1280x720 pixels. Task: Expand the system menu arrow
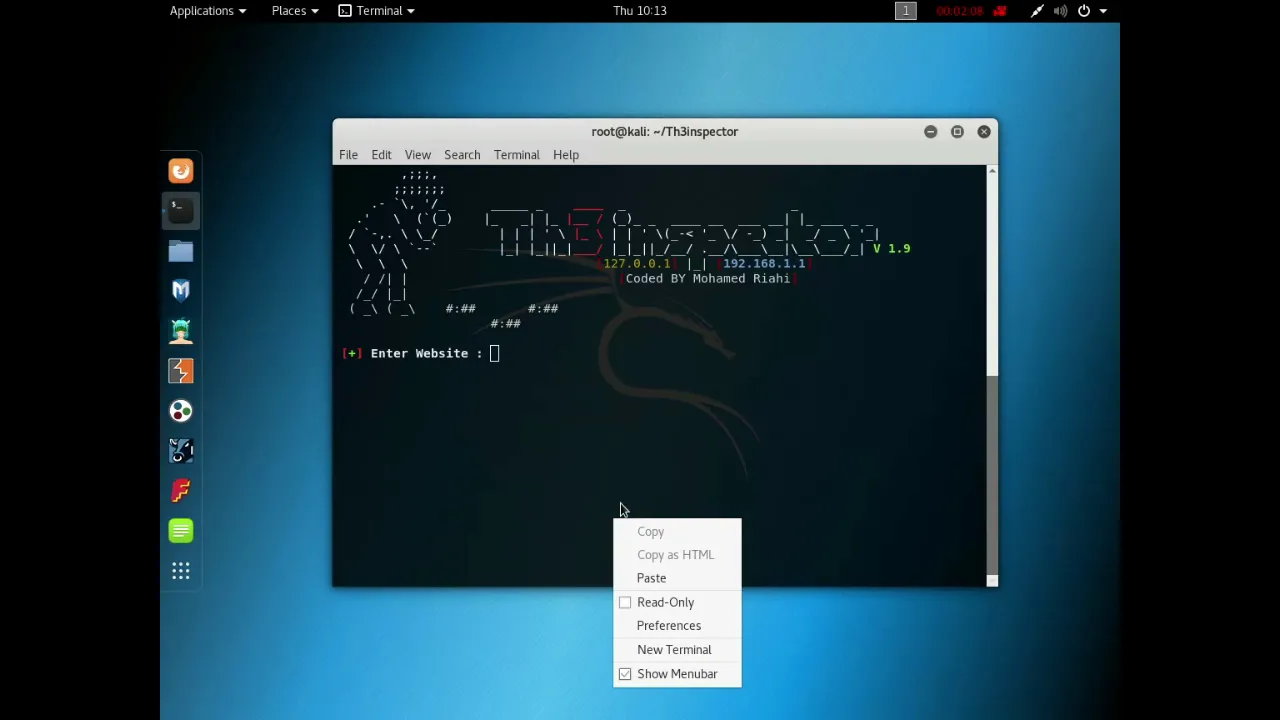pos(1103,11)
